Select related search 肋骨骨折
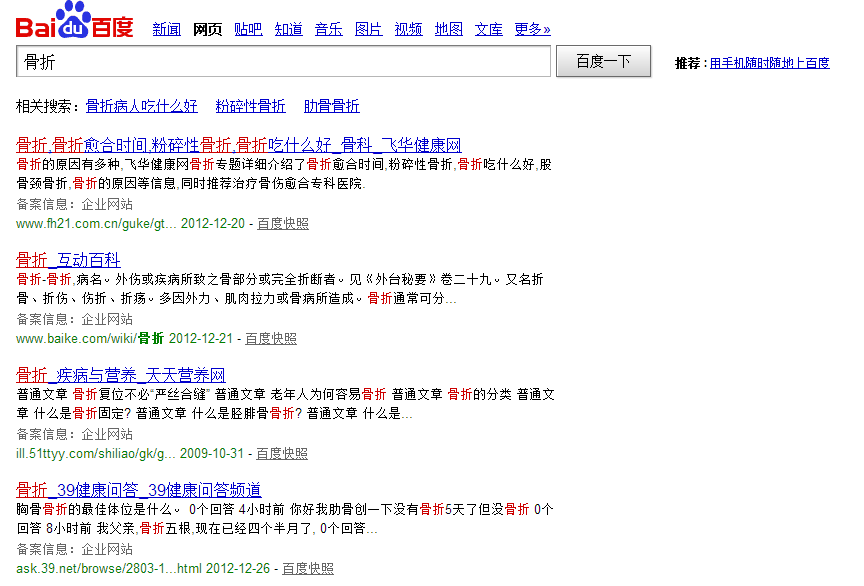 pyautogui.click(x=331, y=106)
